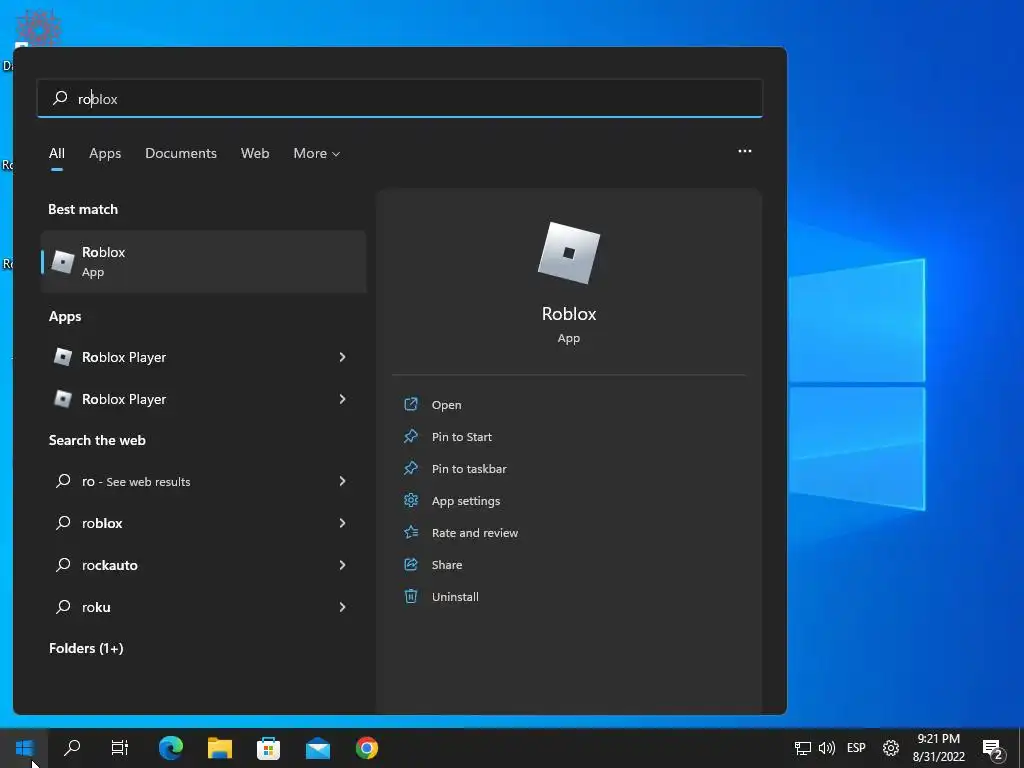Viewport: 1024px width, 768px height.
Task: Expand second Roblox Player result arrow
Action: pyautogui.click(x=342, y=399)
